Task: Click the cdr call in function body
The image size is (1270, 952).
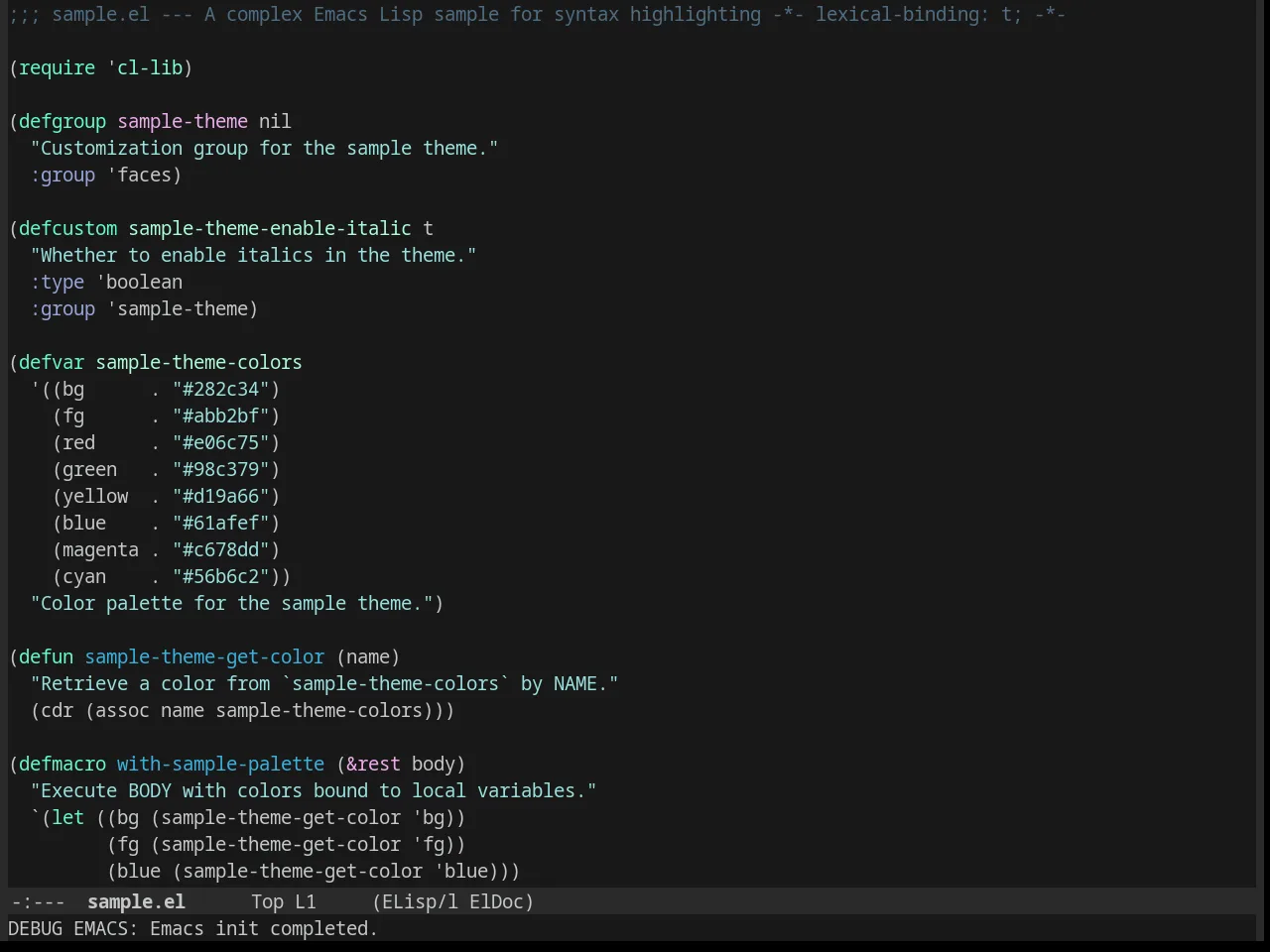Action: [x=58, y=710]
